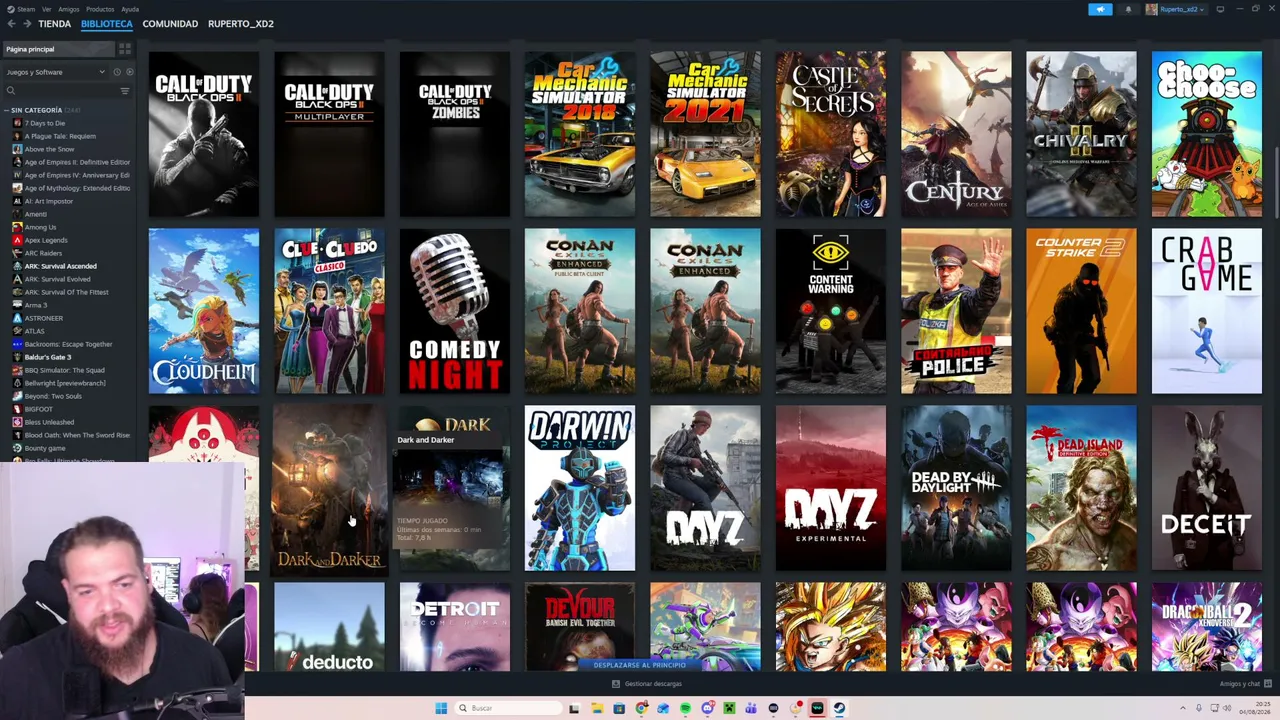Click DESPLAZARSE AL PRINCIPIO button
Image resolution: width=1280 pixels, height=720 pixels.
pos(640,664)
